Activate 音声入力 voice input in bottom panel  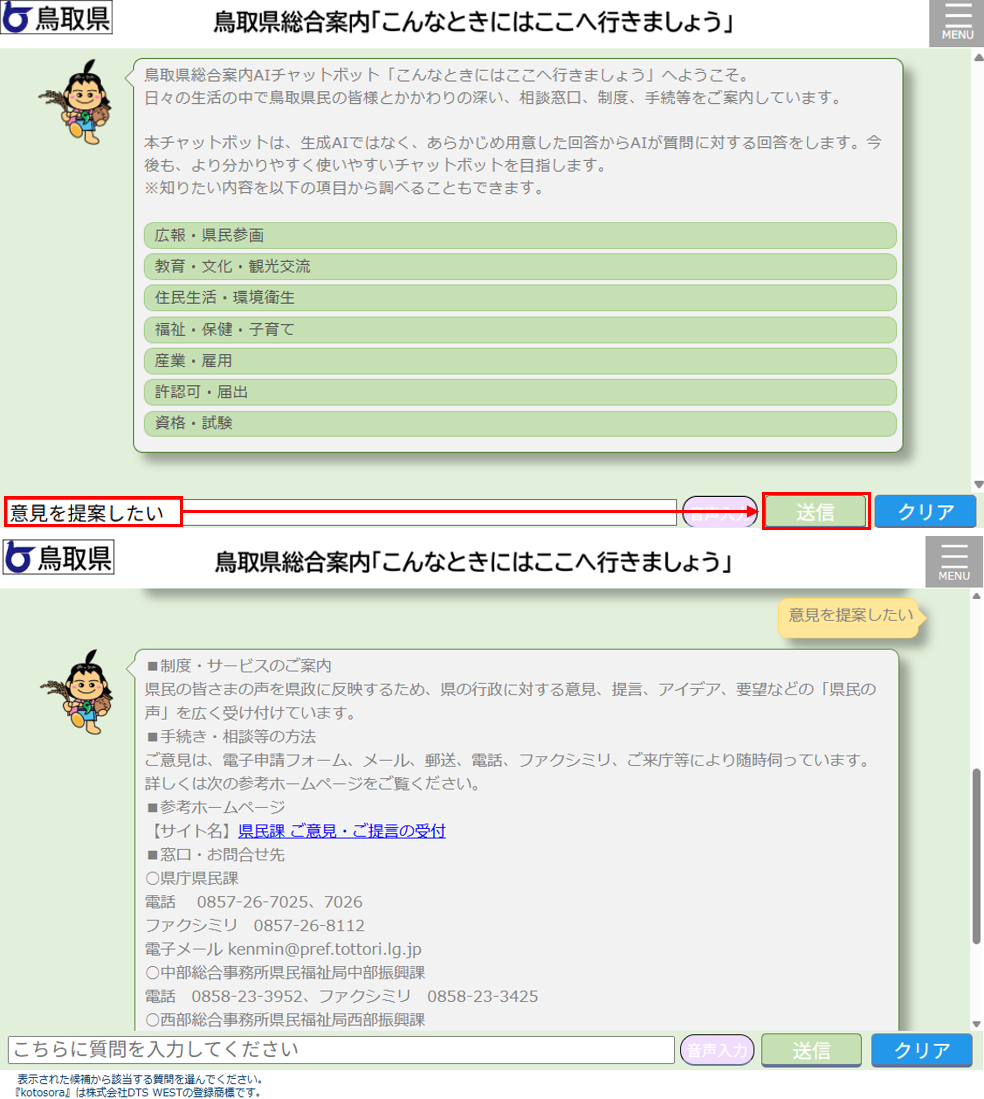coord(717,1050)
